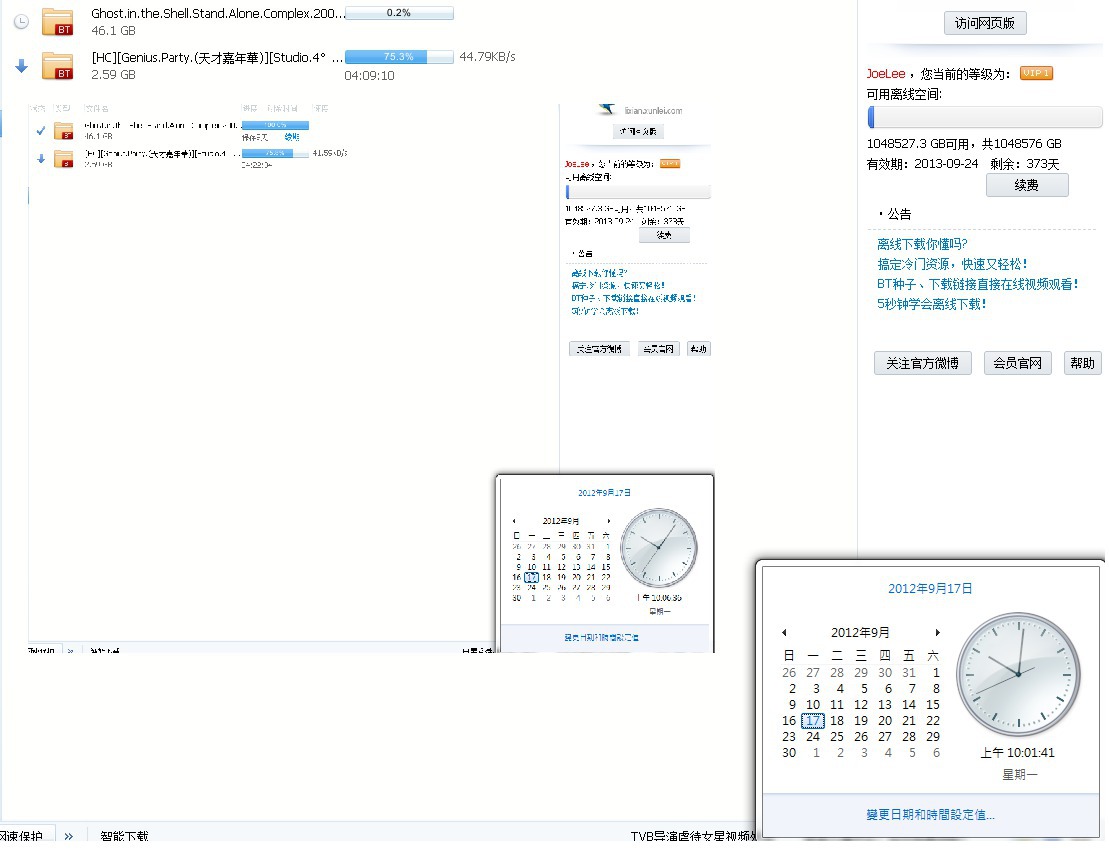This screenshot has width=1109, height=859.
Task: Click the large 2012年9月17日 date header
Action: (x=930, y=588)
